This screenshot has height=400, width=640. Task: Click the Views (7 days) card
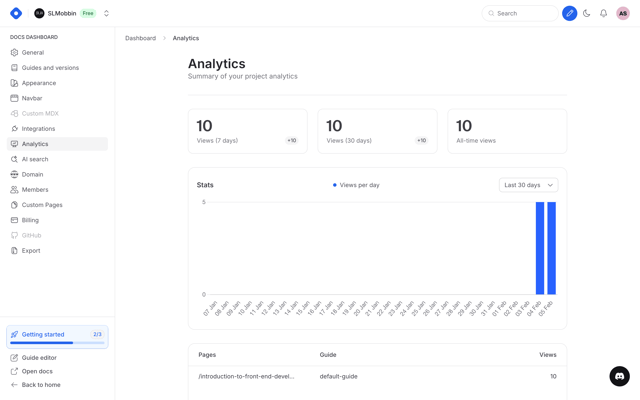(248, 131)
